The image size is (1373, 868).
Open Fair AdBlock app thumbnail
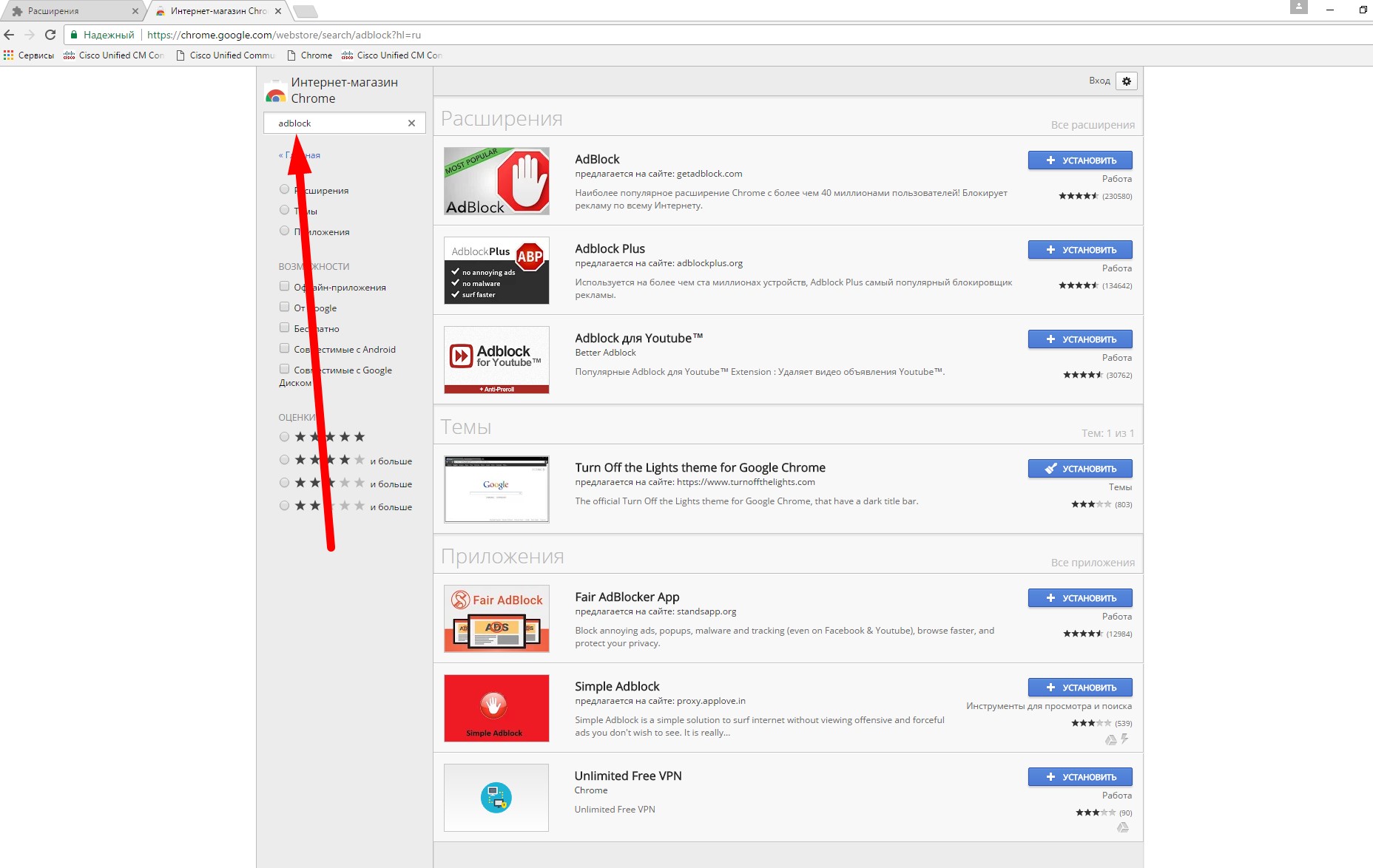click(496, 619)
